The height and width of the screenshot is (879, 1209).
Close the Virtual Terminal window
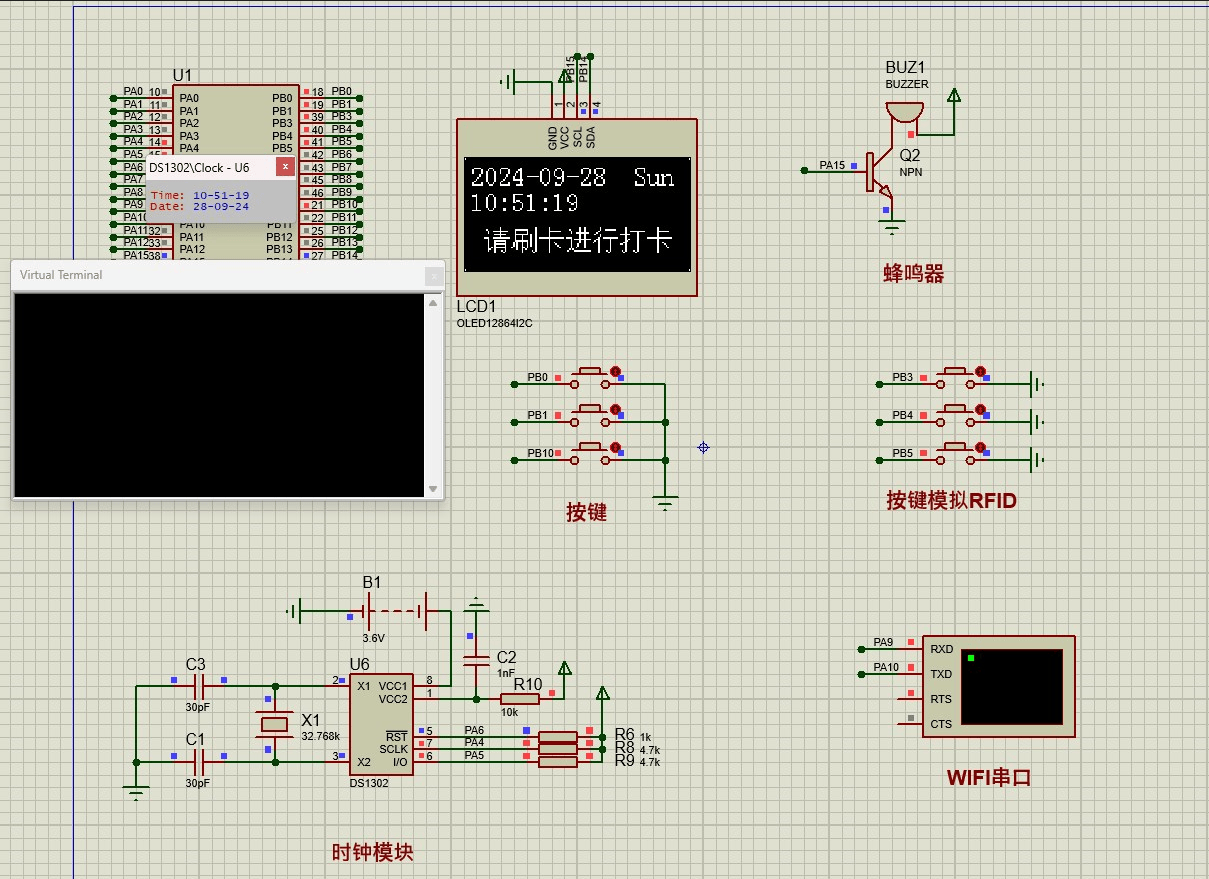[x=433, y=275]
